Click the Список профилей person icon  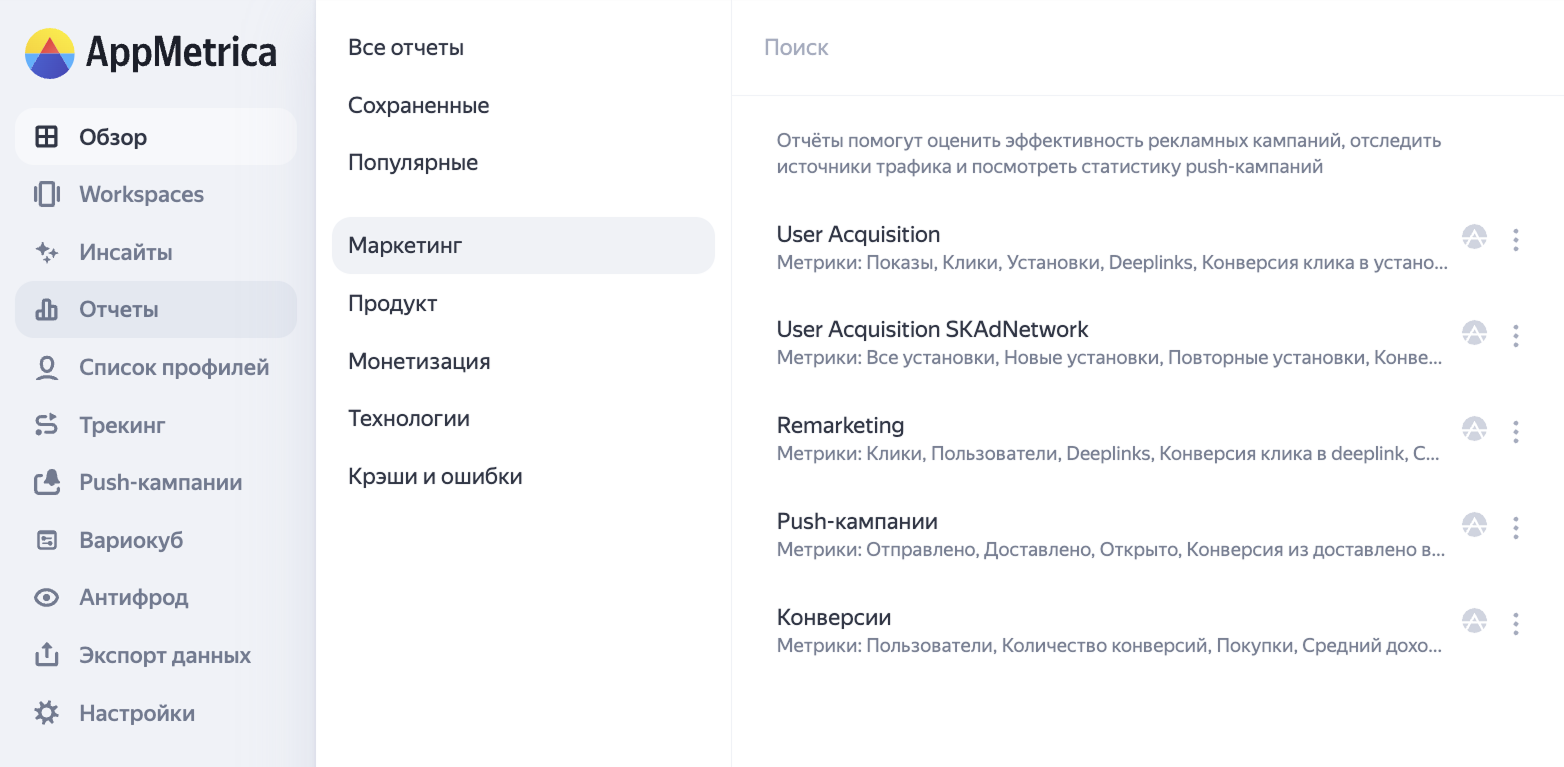click(47, 368)
